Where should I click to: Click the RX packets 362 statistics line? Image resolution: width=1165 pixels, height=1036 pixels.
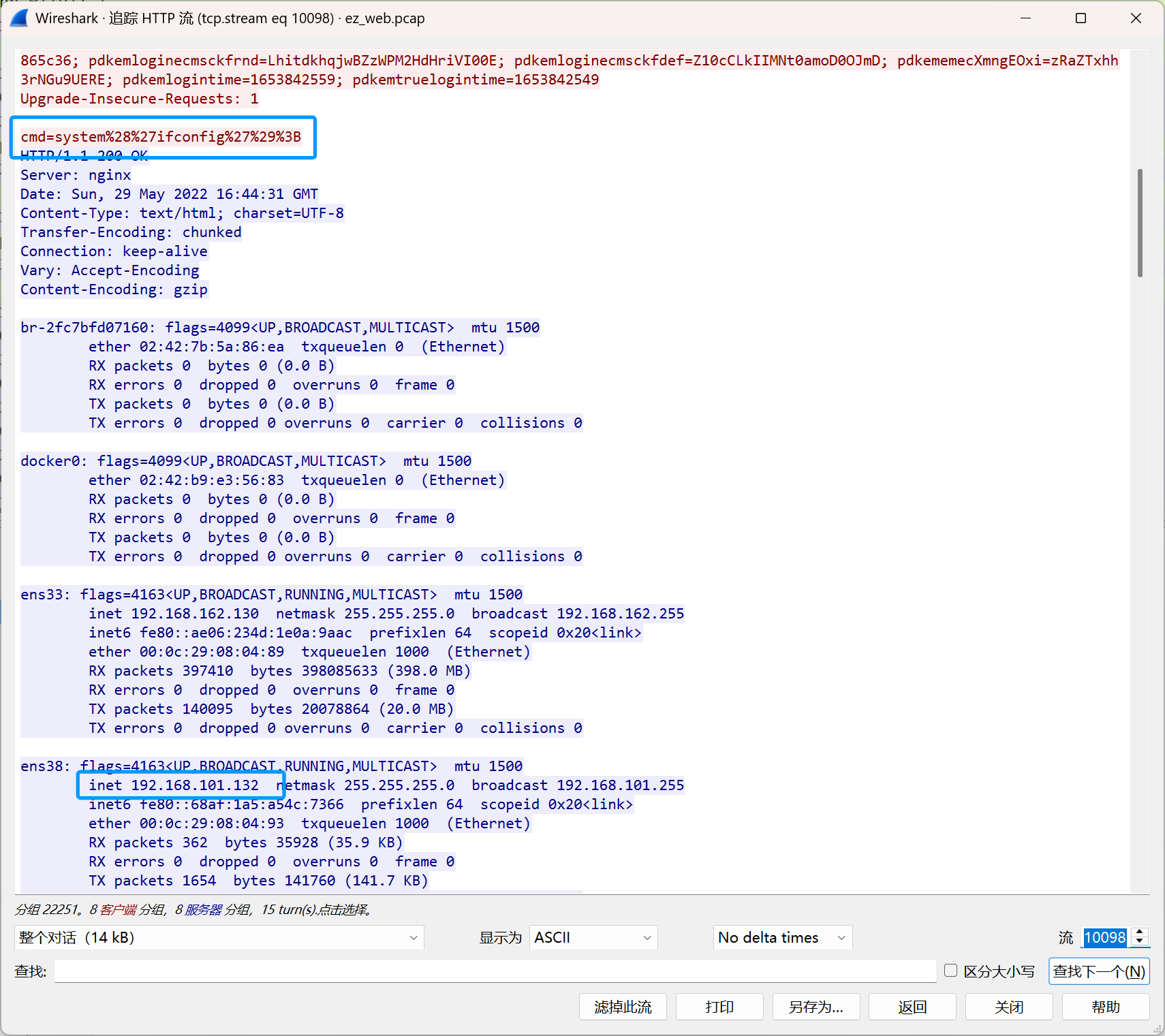[x=246, y=843]
